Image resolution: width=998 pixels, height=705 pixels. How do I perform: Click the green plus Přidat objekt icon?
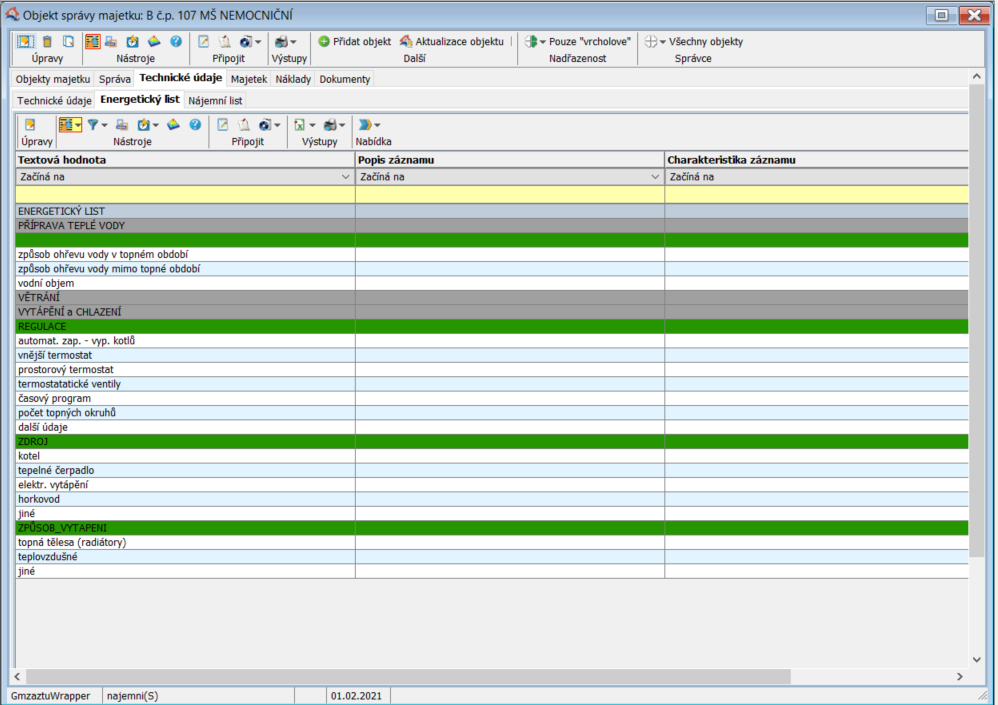324,42
